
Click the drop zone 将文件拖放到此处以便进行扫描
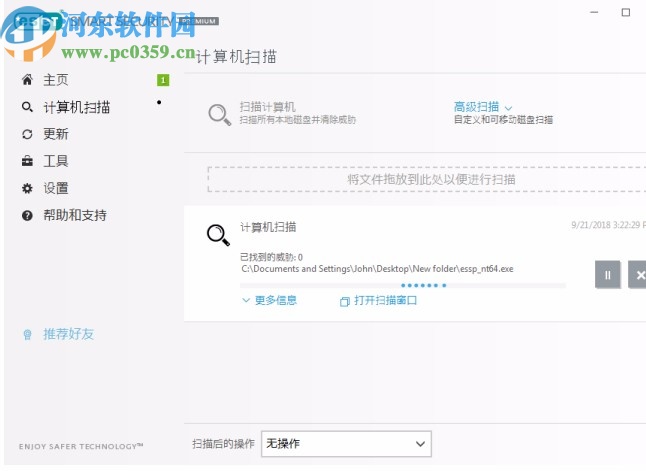pos(427,179)
